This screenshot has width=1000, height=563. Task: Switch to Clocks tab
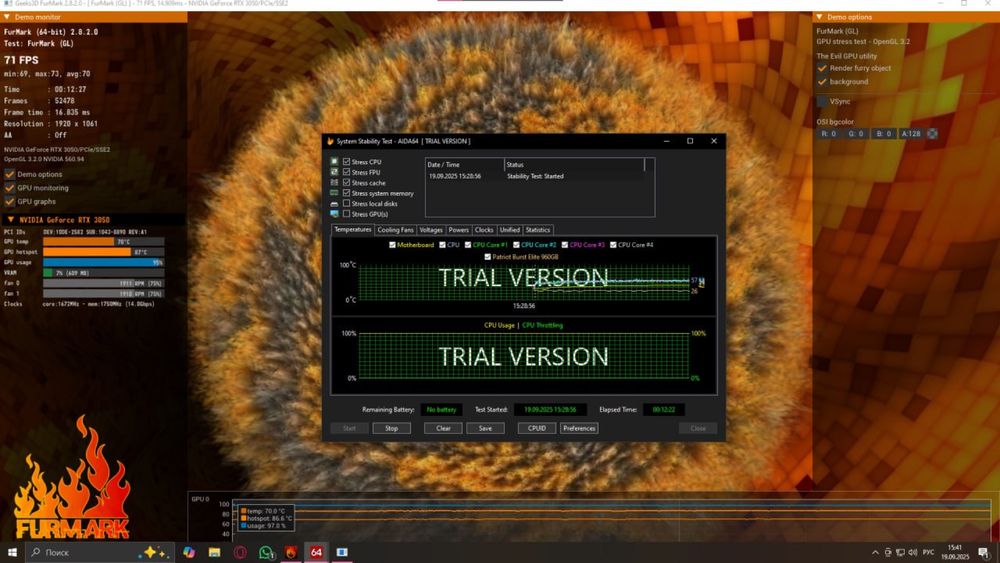click(x=484, y=230)
